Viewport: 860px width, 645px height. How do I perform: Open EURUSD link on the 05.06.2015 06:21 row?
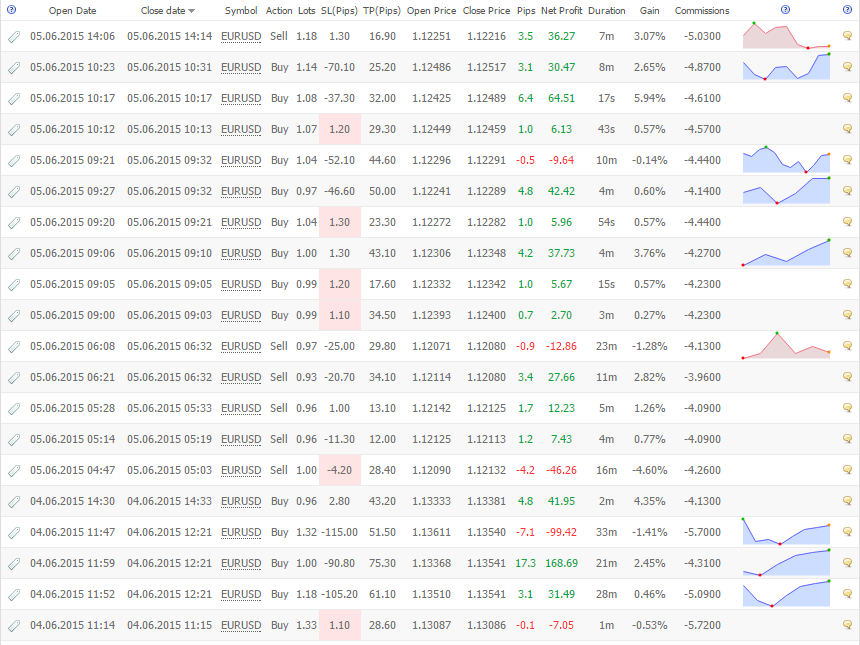click(241, 377)
